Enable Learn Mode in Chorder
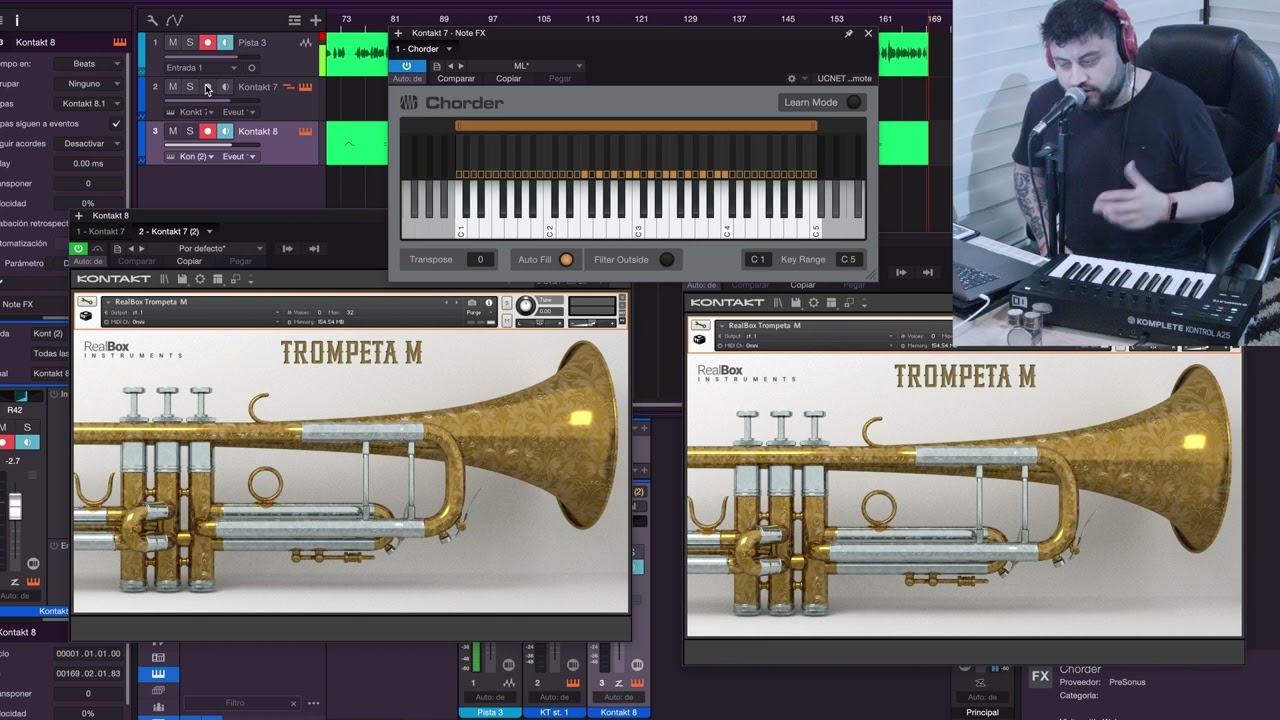Image resolution: width=1280 pixels, height=720 pixels. click(x=853, y=102)
